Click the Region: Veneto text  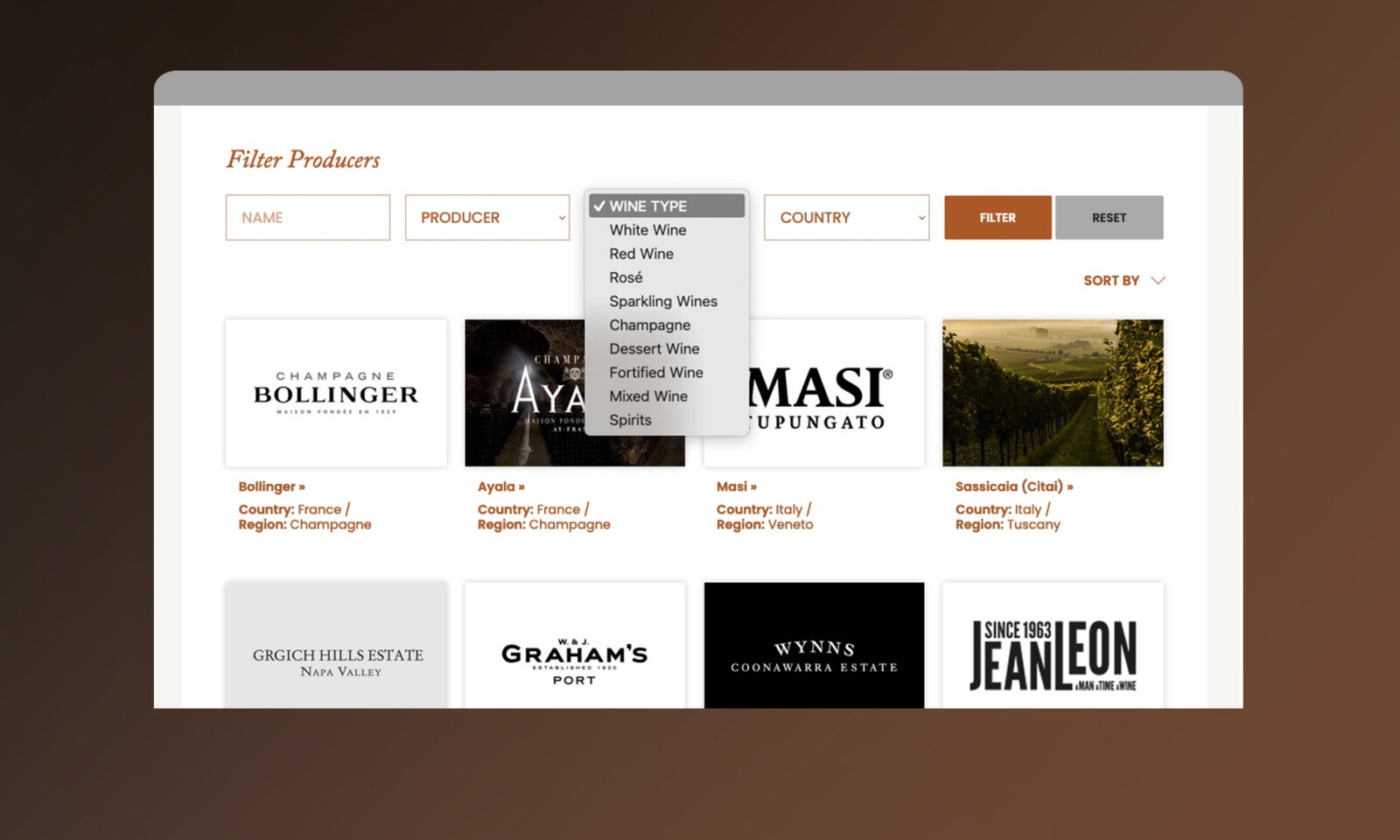pyautogui.click(x=764, y=525)
